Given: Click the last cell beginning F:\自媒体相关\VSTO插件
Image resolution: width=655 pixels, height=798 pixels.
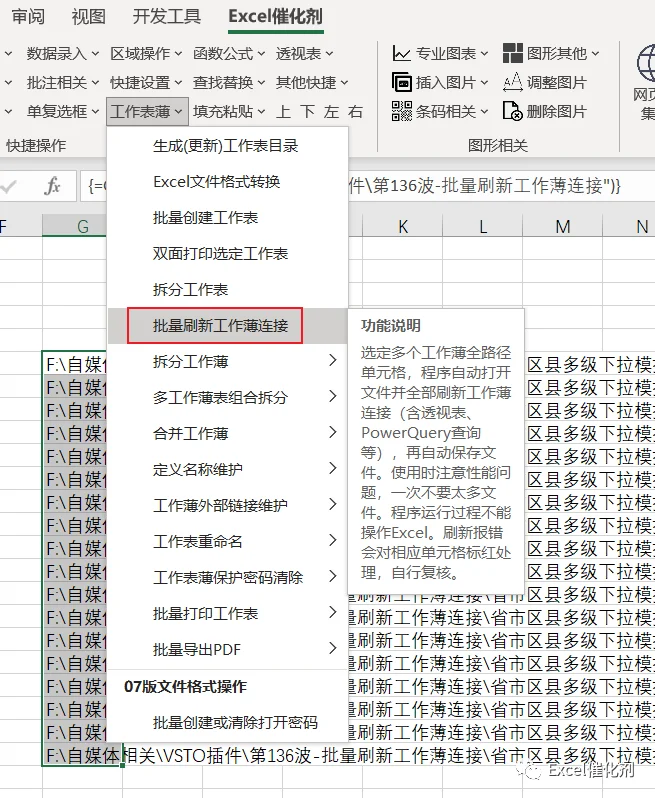Looking at the screenshot, I should click(x=82, y=755).
